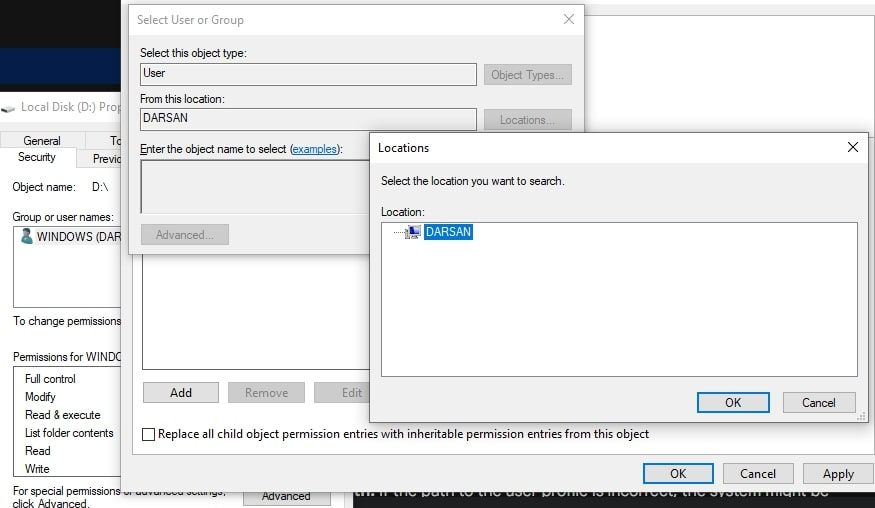Click the Apply button
875x508 pixels.
(x=838, y=473)
